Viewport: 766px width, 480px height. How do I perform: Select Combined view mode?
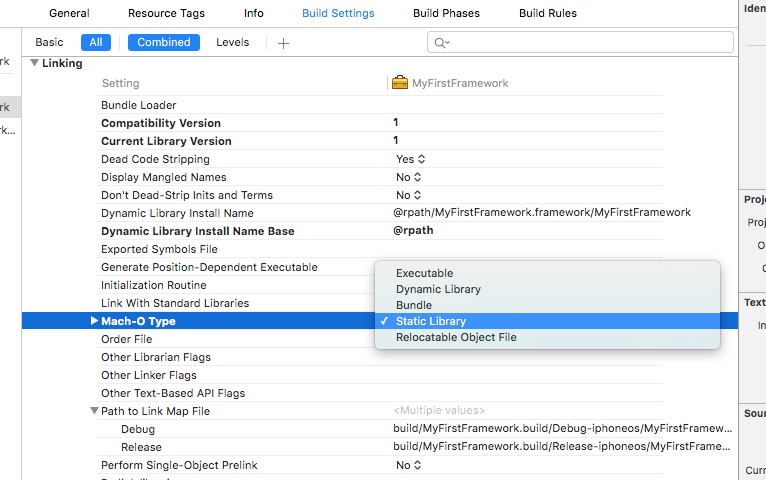tap(164, 42)
